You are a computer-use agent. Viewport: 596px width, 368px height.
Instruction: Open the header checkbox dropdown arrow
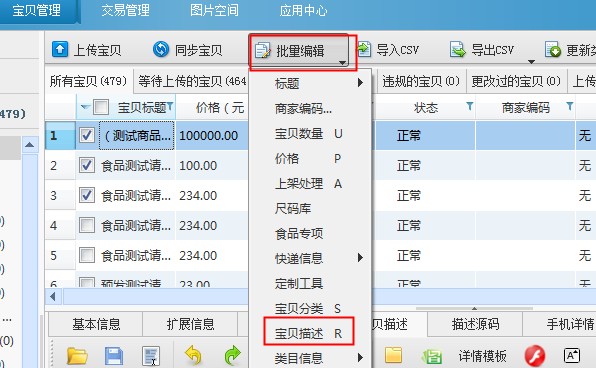(85, 107)
